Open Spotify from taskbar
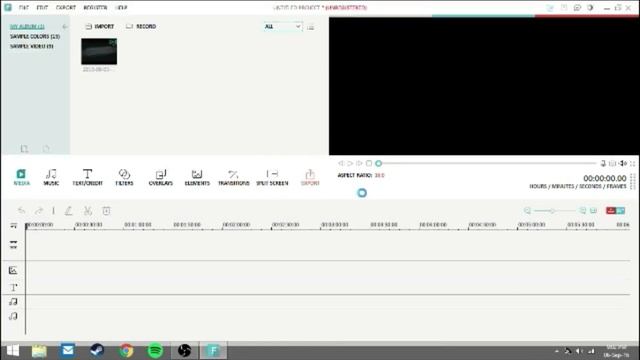 [x=155, y=351]
